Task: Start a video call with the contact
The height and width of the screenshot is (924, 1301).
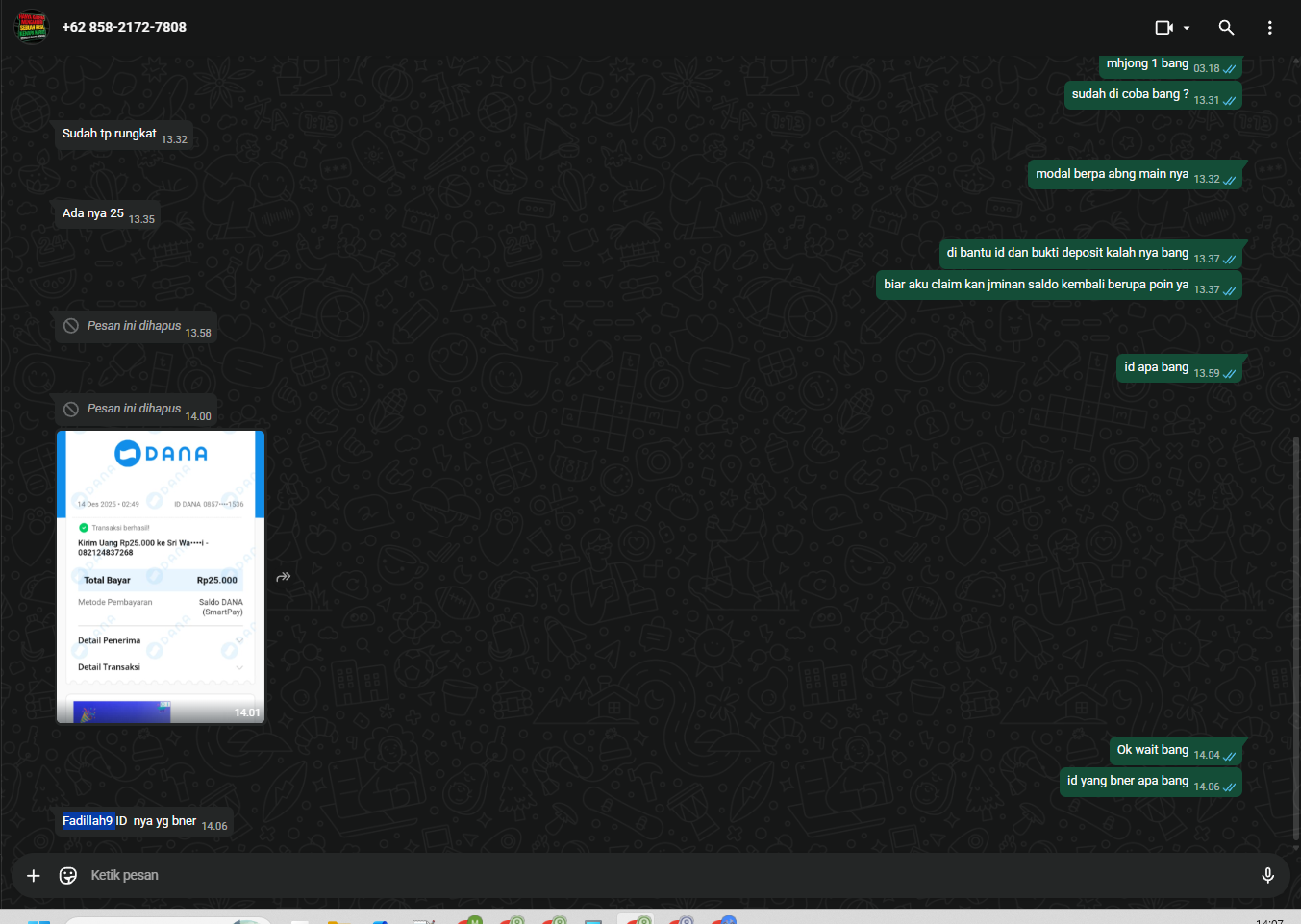Action: pos(1163,28)
